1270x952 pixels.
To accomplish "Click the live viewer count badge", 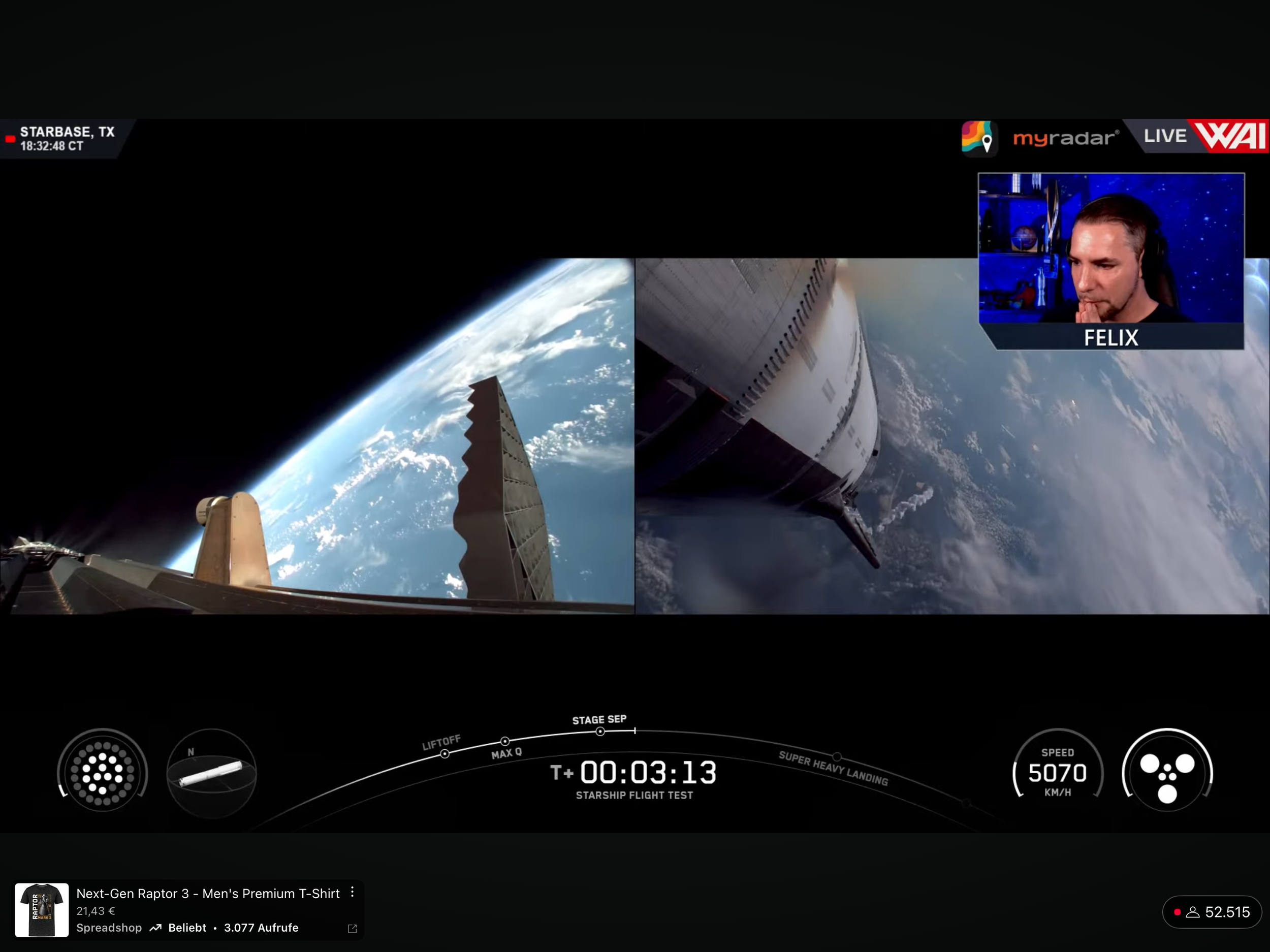I will pos(1213,912).
